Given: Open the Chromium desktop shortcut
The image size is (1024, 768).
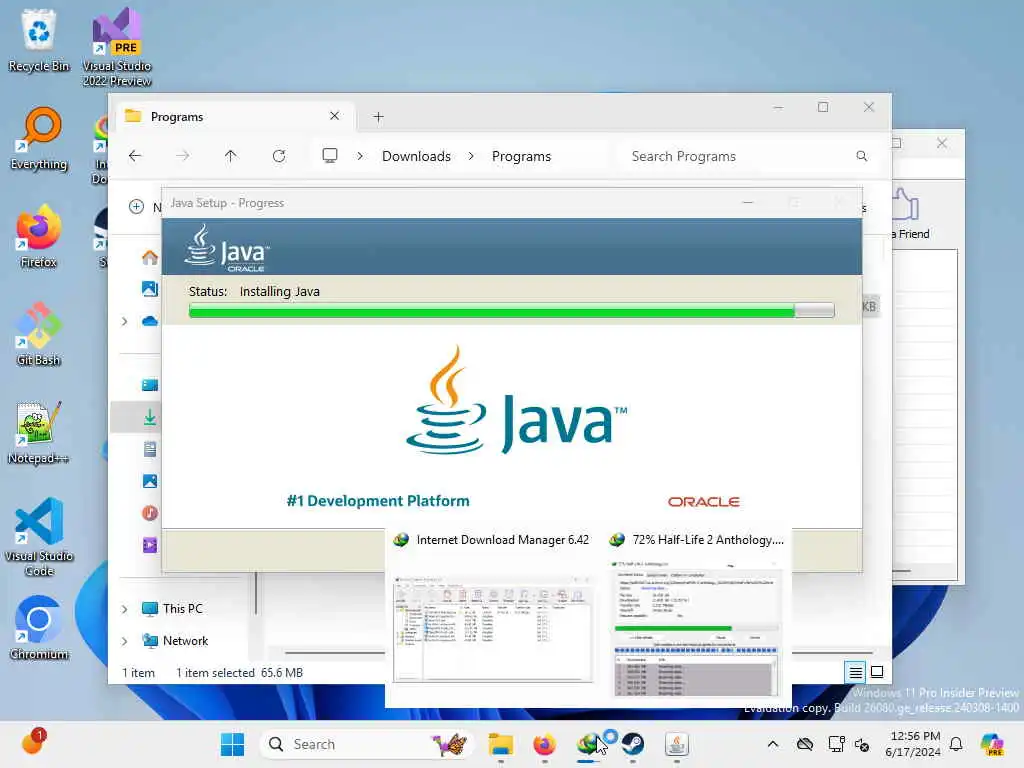Looking at the screenshot, I should click(x=39, y=628).
